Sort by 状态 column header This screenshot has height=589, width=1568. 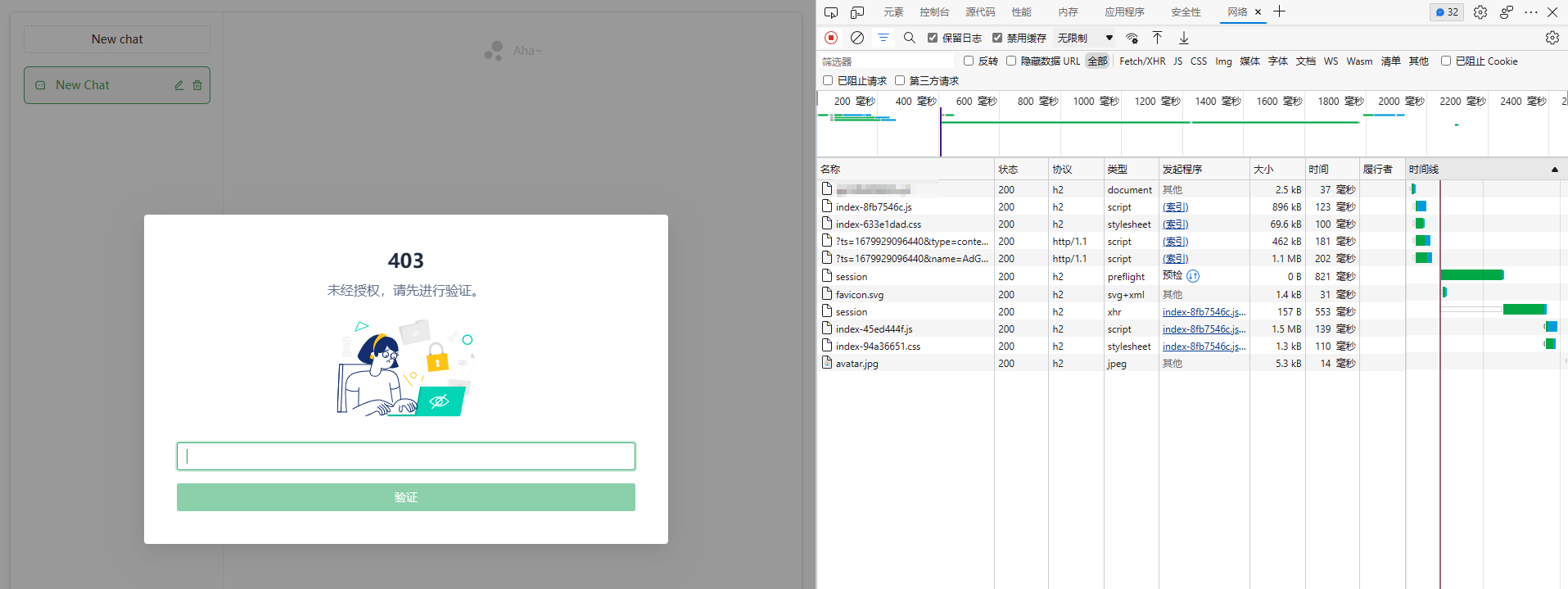[x=1021, y=170]
